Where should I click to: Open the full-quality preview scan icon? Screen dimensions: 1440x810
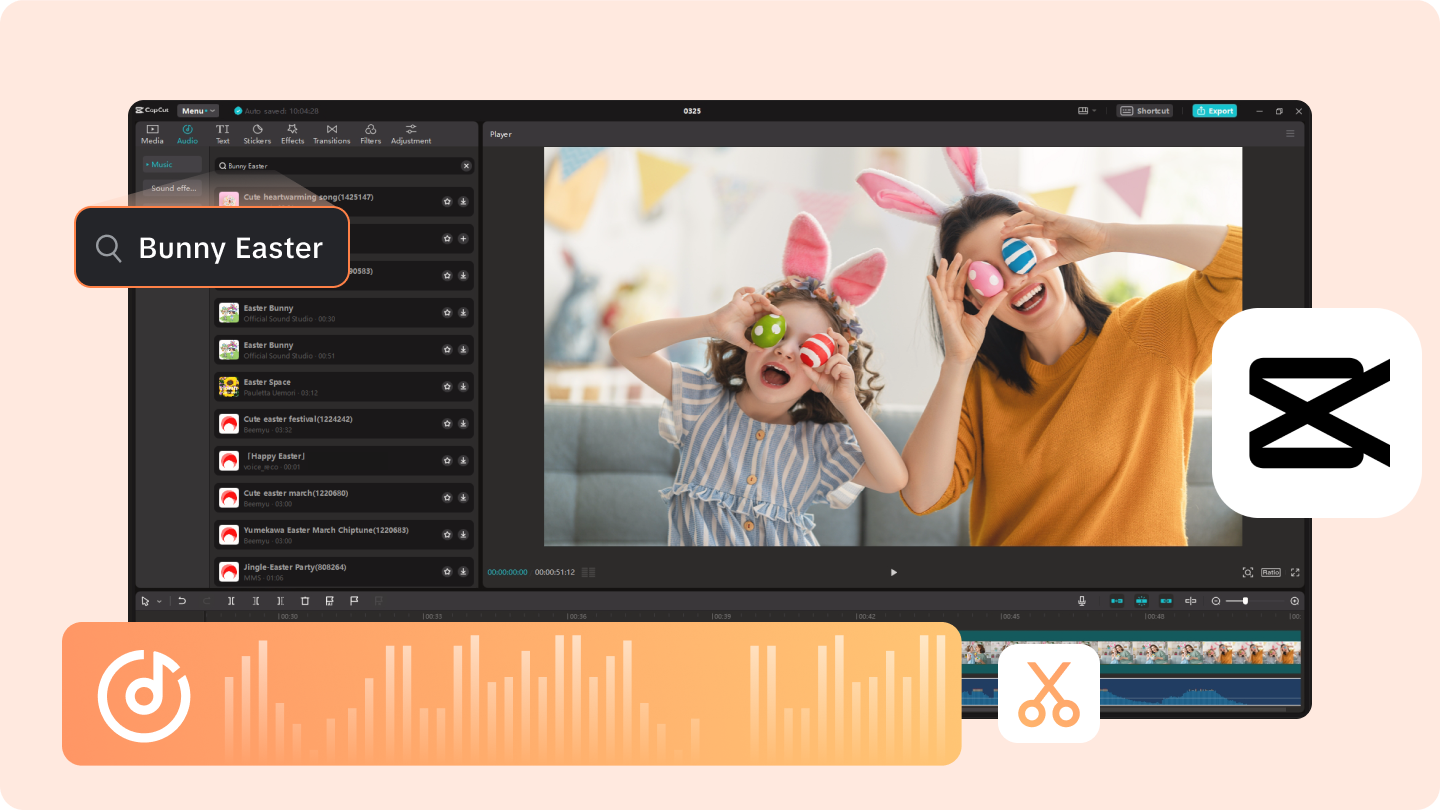1248,572
